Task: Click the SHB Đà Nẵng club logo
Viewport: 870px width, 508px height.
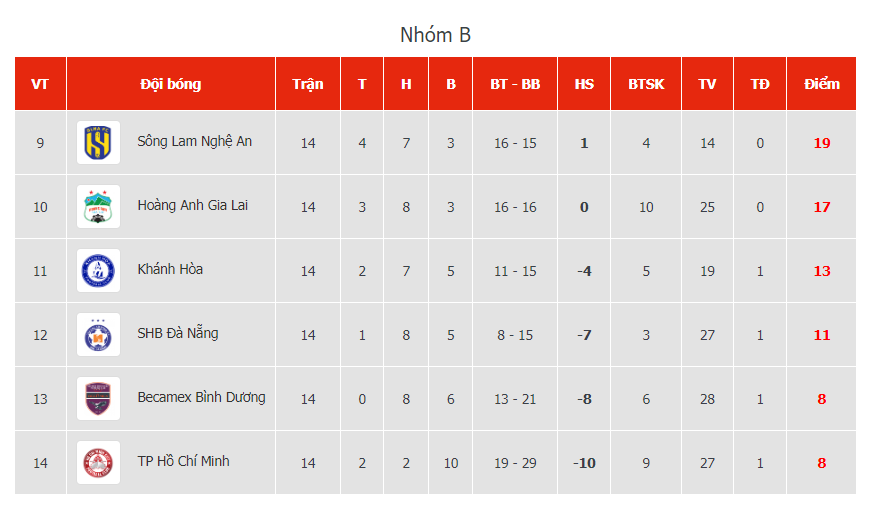Action: click(x=98, y=335)
